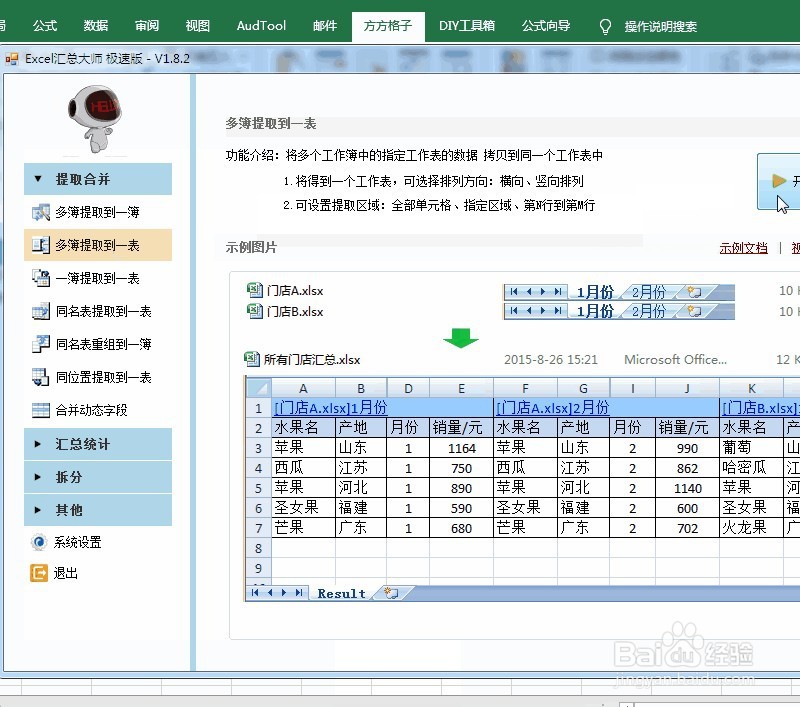This screenshot has height=707, width=800.
Task: Click the lightbulb search icon
Action: (x=605, y=27)
